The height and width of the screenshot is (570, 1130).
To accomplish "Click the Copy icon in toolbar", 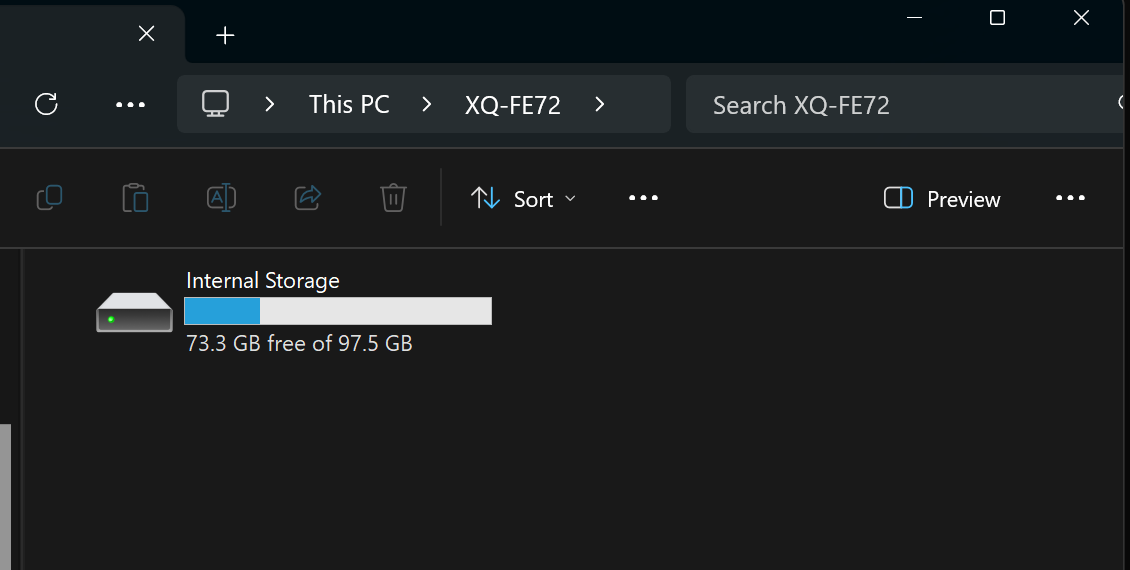I will (x=49, y=197).
